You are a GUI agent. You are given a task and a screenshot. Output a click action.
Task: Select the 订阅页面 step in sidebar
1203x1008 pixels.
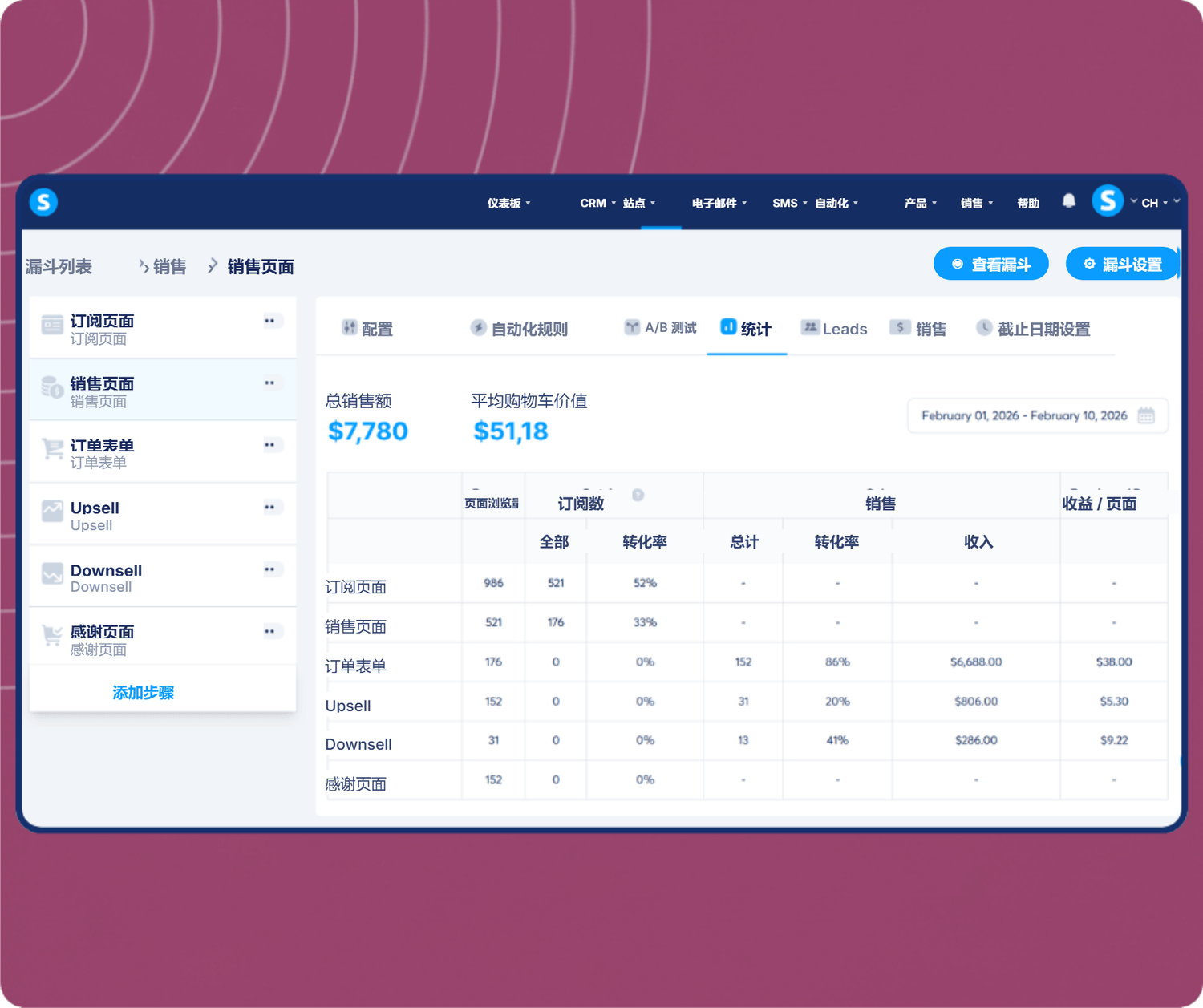tap(163, 328)
